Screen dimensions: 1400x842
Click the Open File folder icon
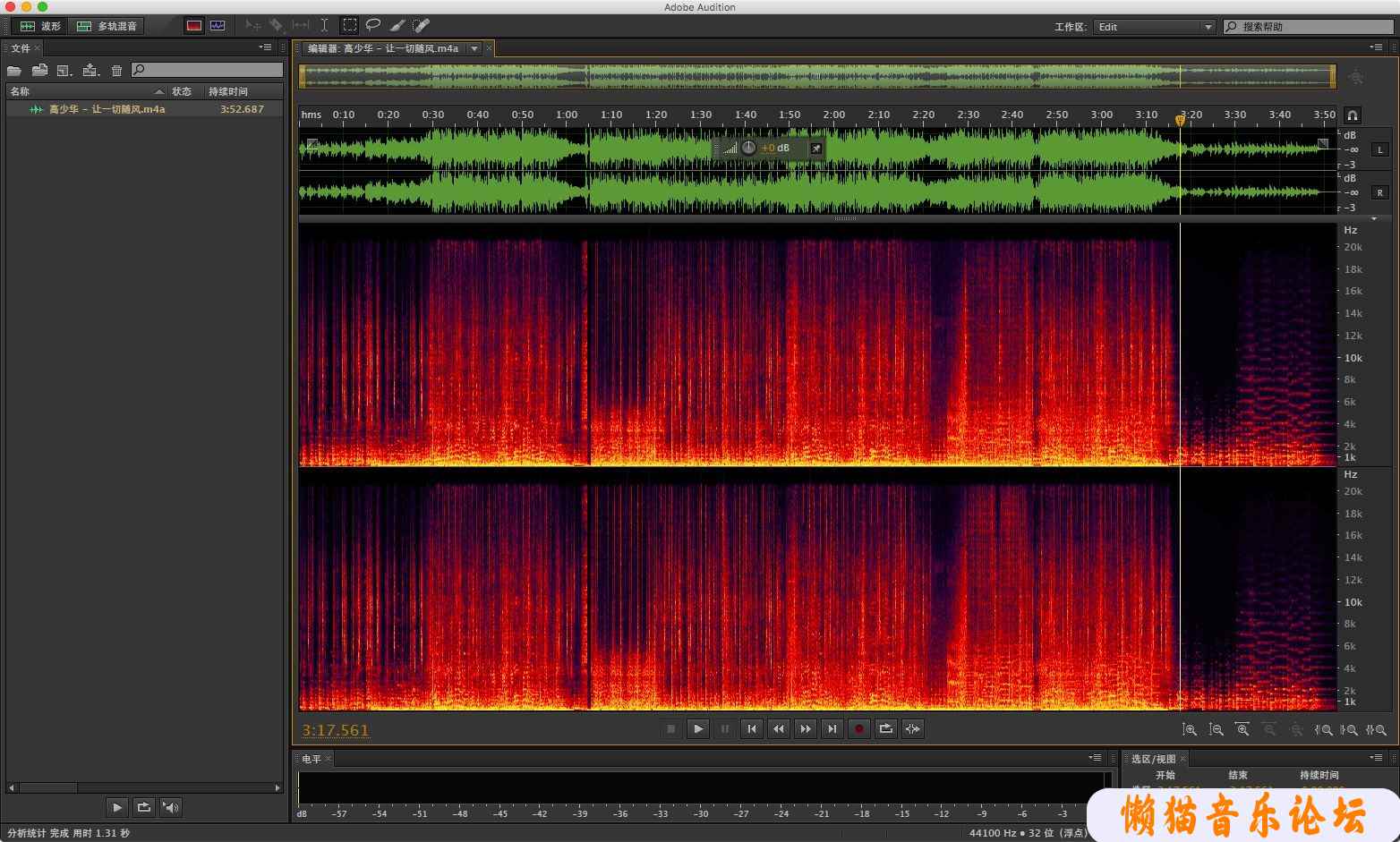tap(14, 71)
